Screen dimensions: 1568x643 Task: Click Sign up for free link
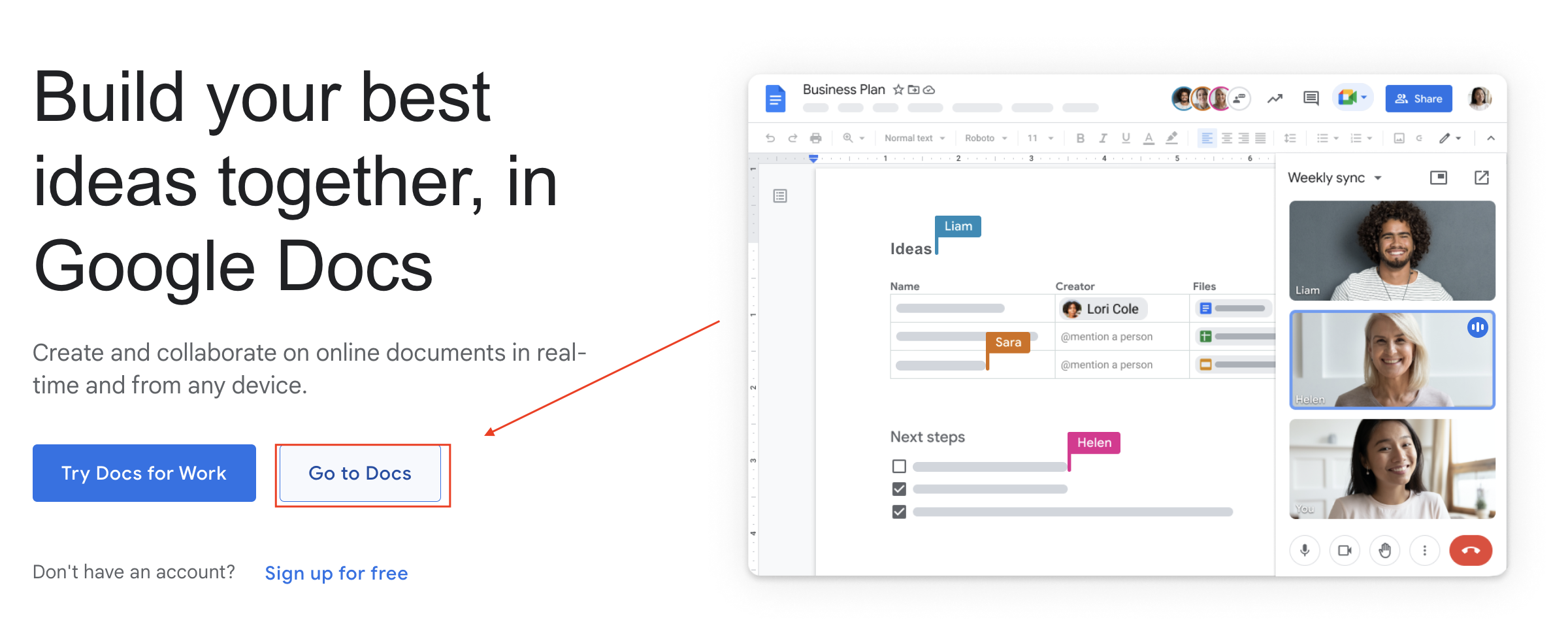336,573
